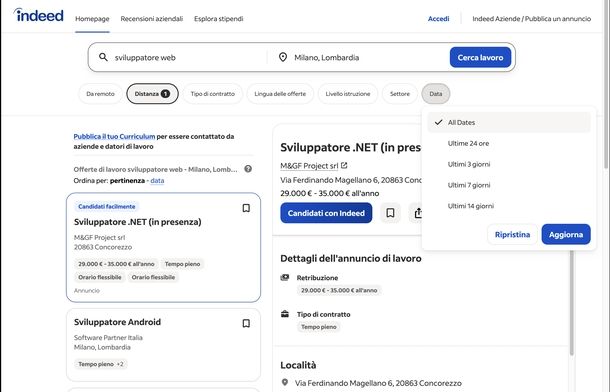Image resolution: width=610 pixels, height=392 pixels.
Task: Select the All Dates option
Action: pos(509,122)
